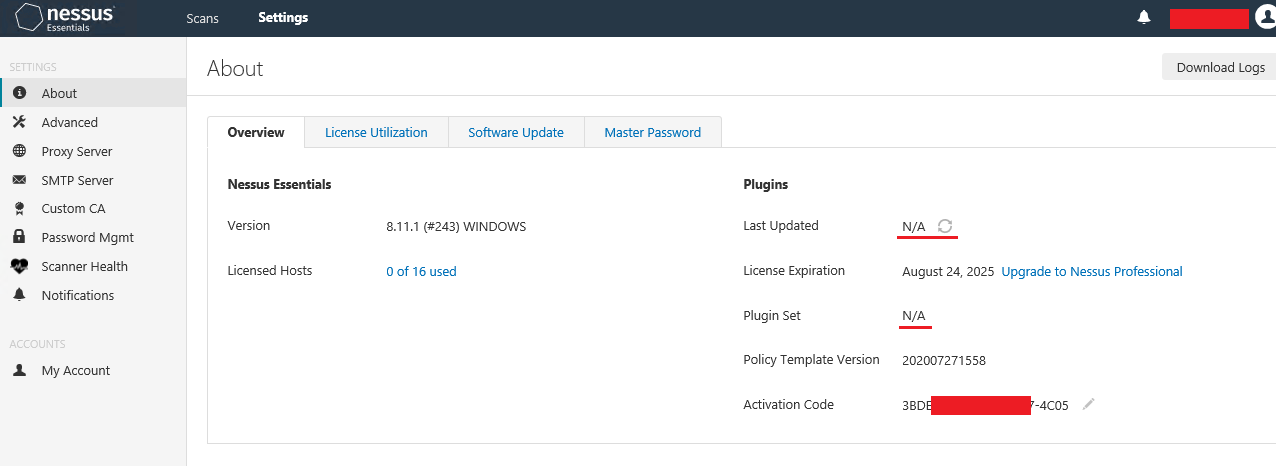Click the About info icon in sidebar

click(x=19, y=93)
